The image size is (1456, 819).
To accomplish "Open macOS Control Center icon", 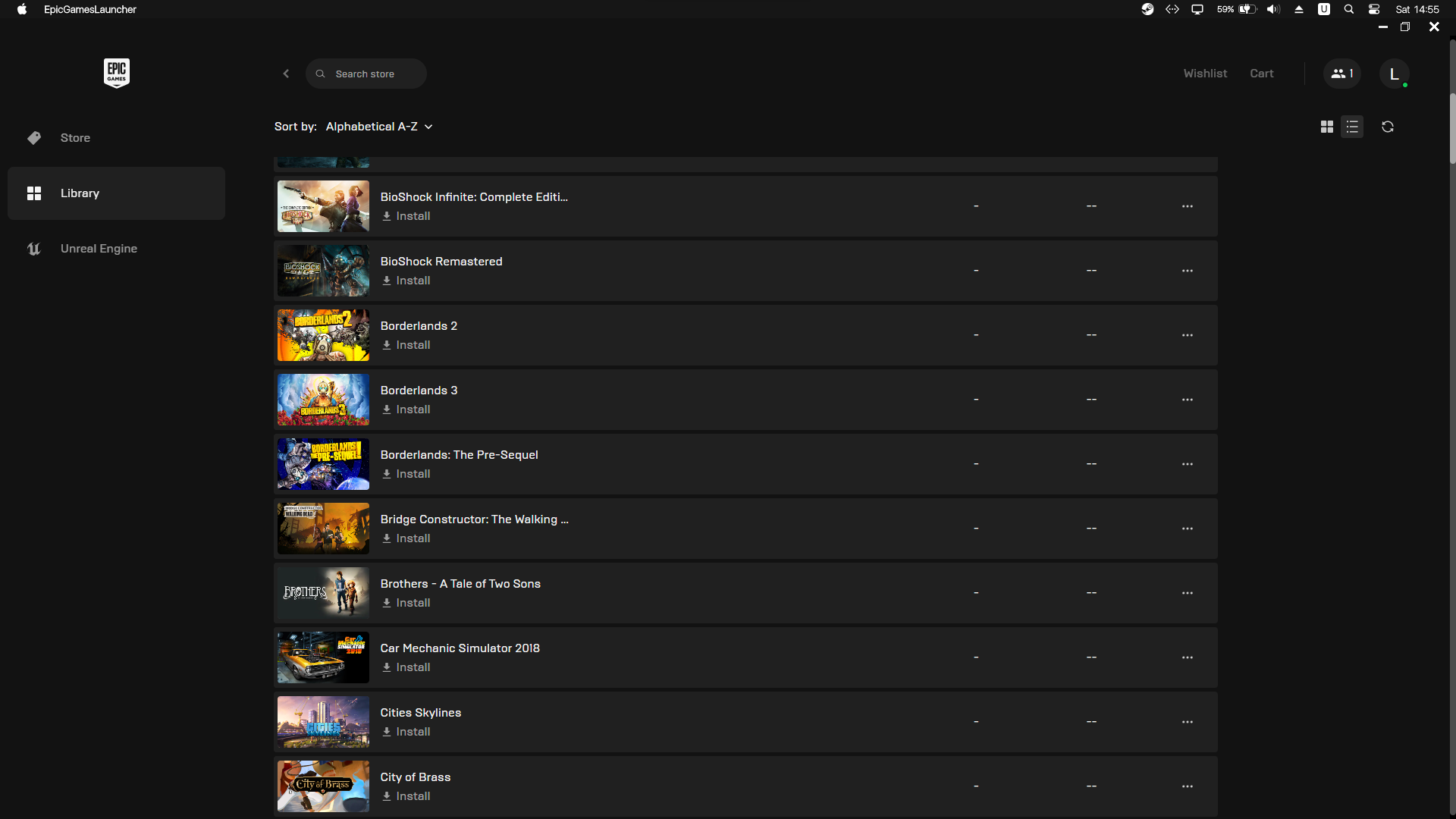I will coord(1373,9).
